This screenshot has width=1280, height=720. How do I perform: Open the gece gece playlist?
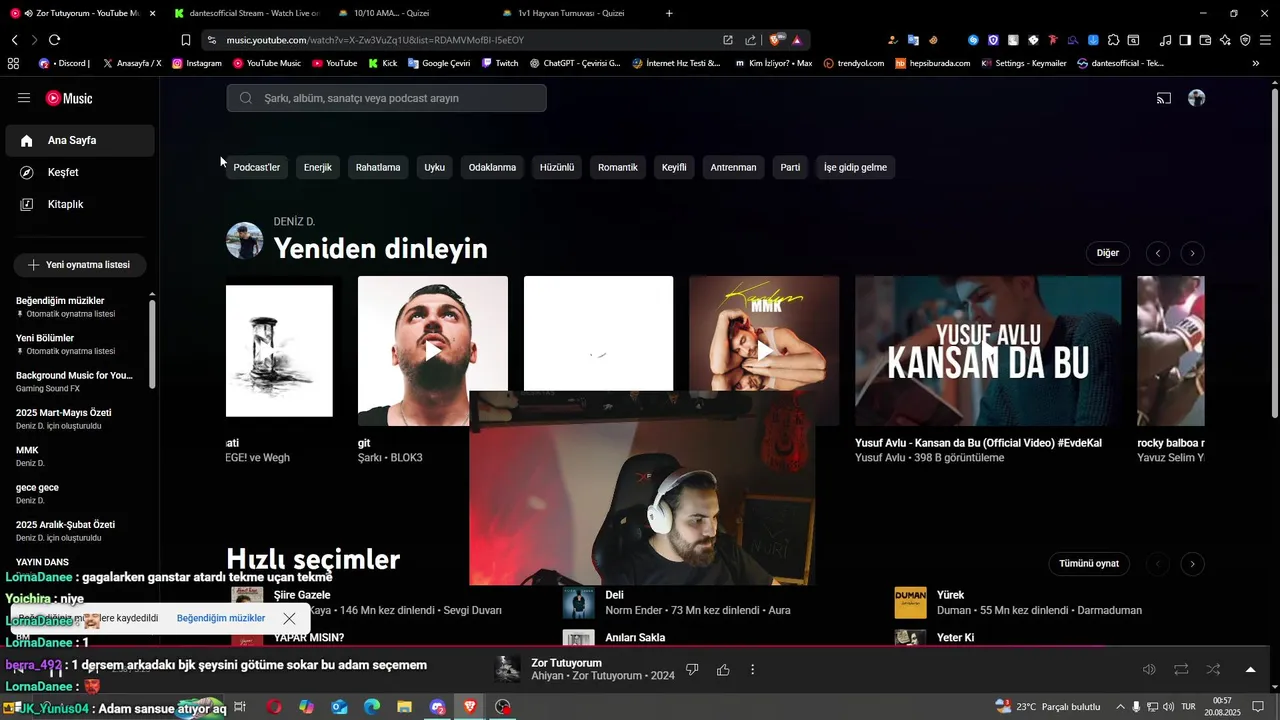pos(75,493)
